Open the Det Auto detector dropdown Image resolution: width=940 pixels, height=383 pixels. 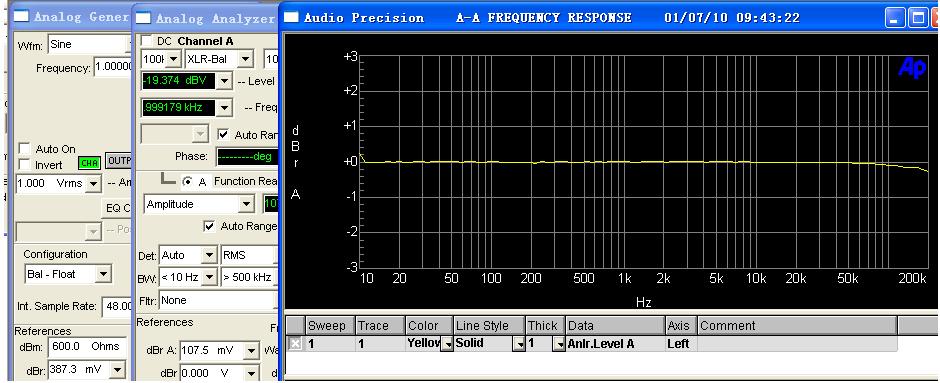(209, 255)
